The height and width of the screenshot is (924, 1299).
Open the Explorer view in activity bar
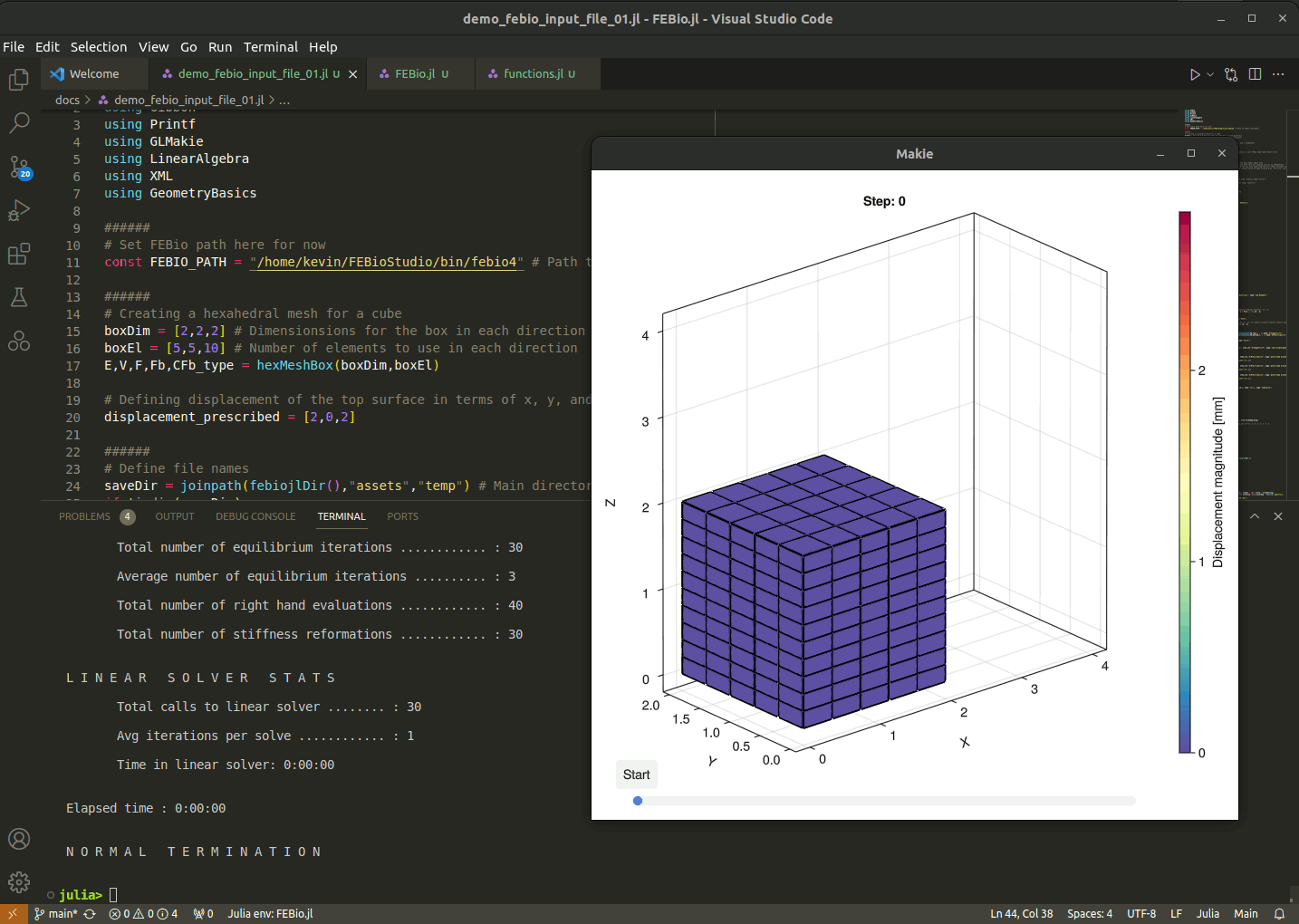(19, 80)
